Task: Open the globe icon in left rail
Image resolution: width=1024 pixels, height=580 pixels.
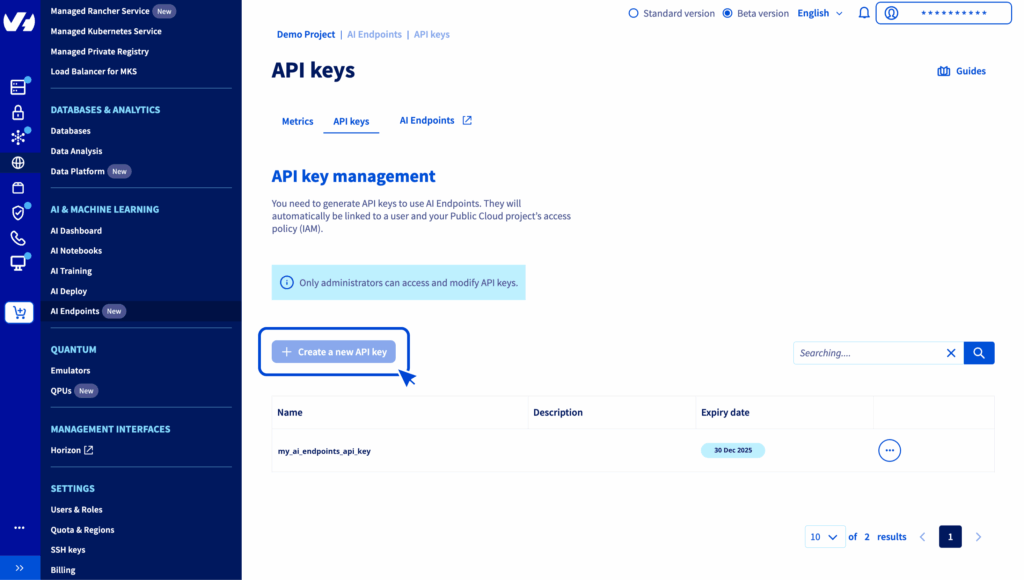Action: coord(18,162)
